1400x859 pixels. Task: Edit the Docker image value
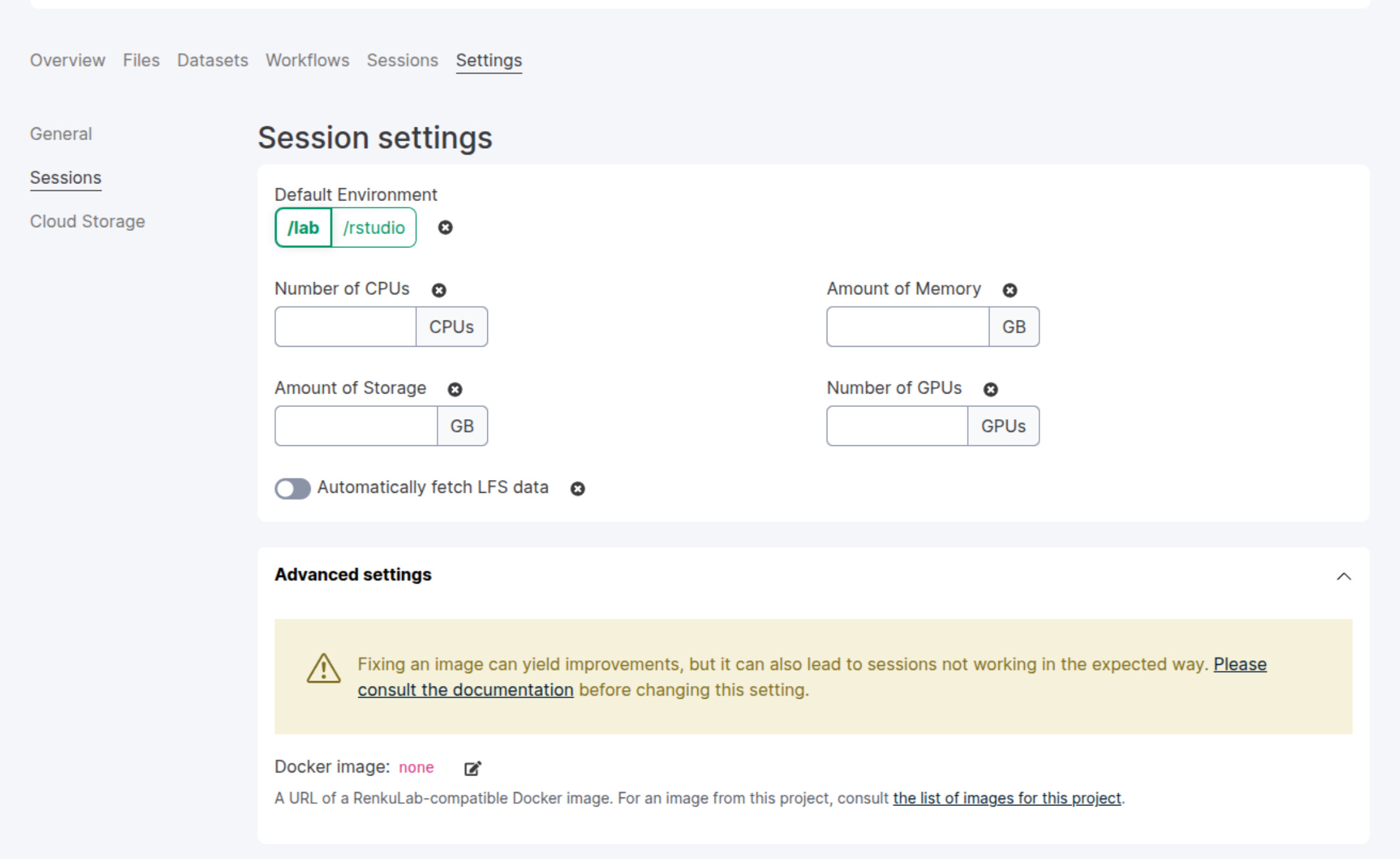(x=472, y=768)
